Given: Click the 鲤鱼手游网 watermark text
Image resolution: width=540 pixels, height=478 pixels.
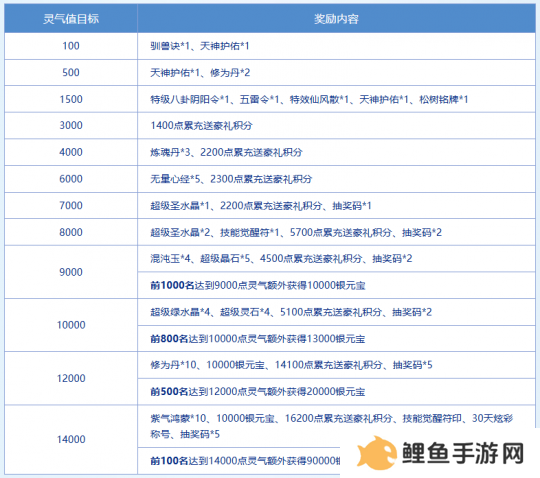Looking at the screenshot, I should [463, 453].
